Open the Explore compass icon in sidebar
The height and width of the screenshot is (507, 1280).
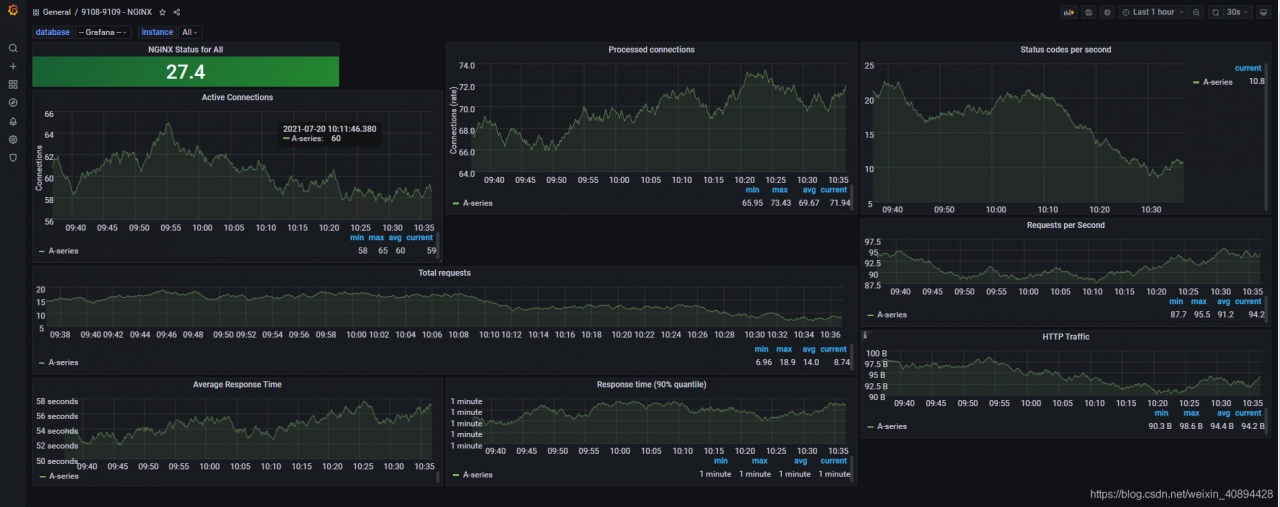[13, 102]
